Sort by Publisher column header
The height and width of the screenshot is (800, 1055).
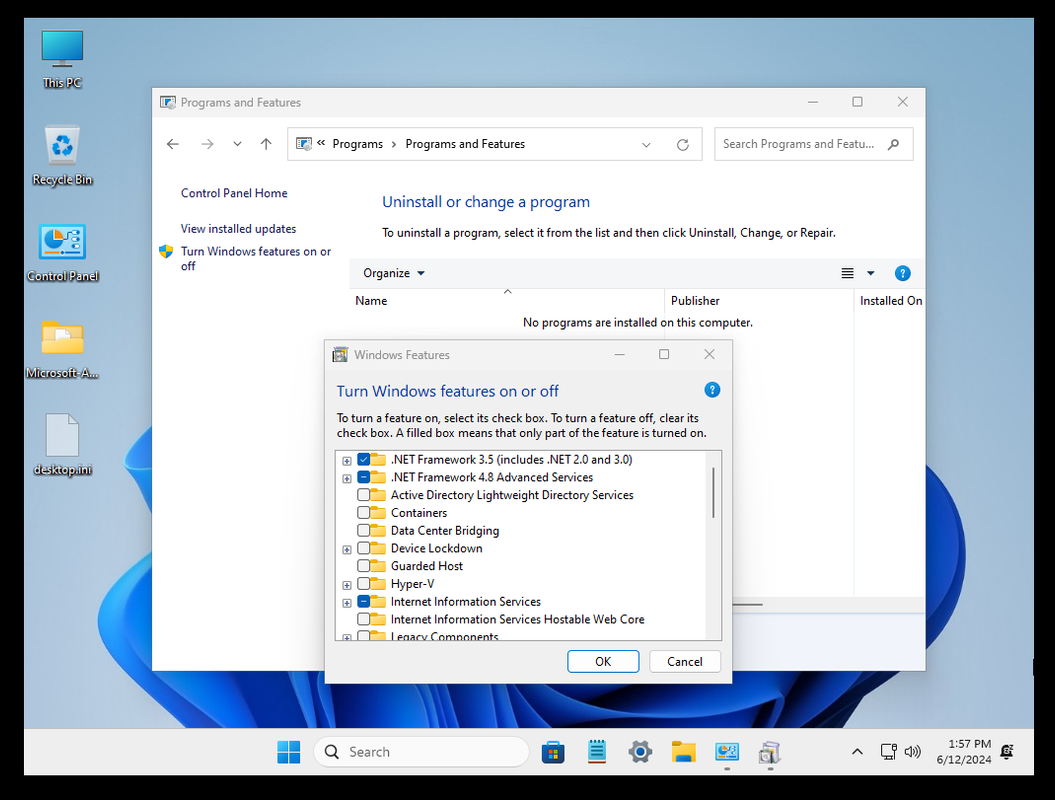pyautogui.click(x=759, y=301)
